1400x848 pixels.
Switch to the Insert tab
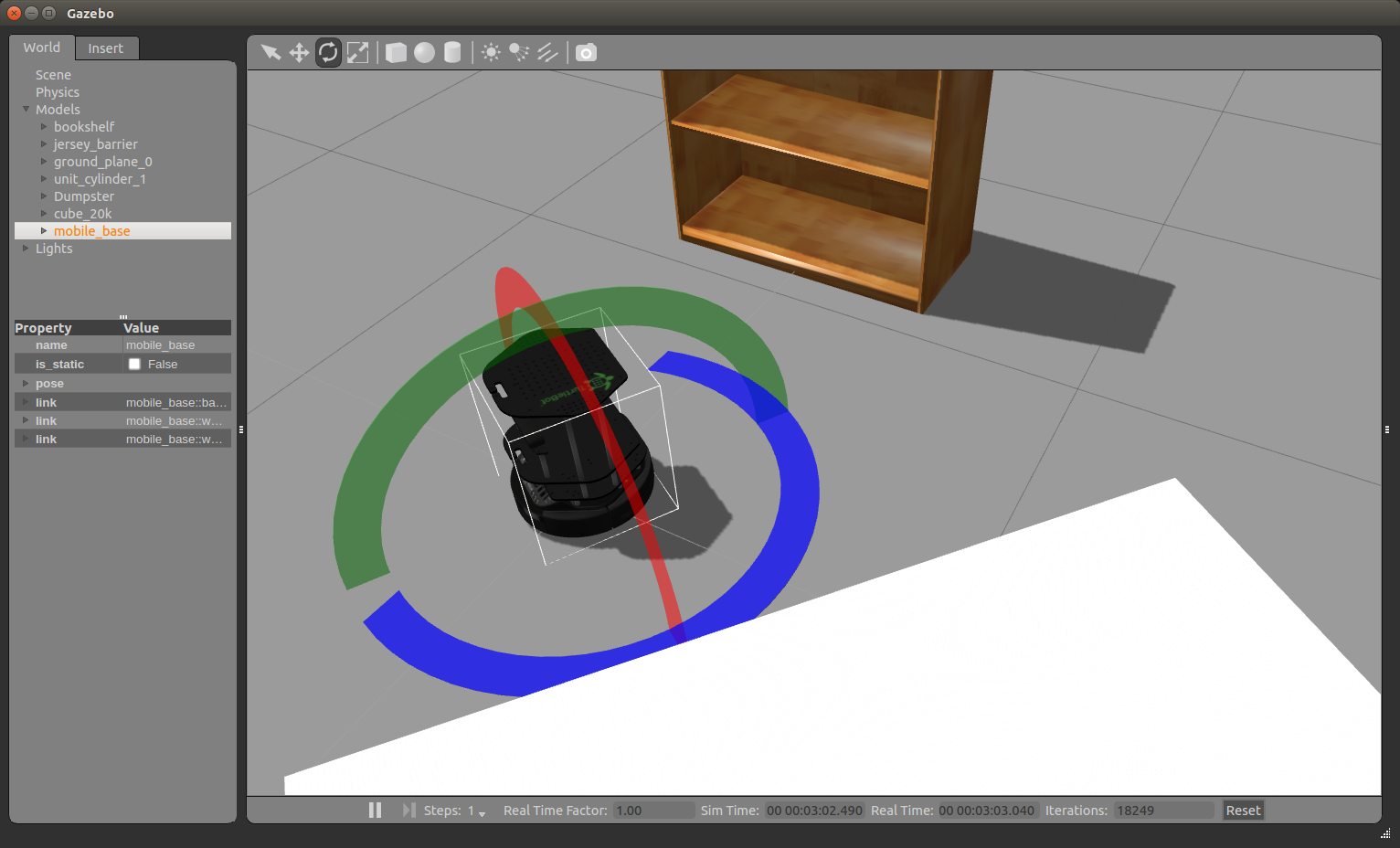point(106,48)
